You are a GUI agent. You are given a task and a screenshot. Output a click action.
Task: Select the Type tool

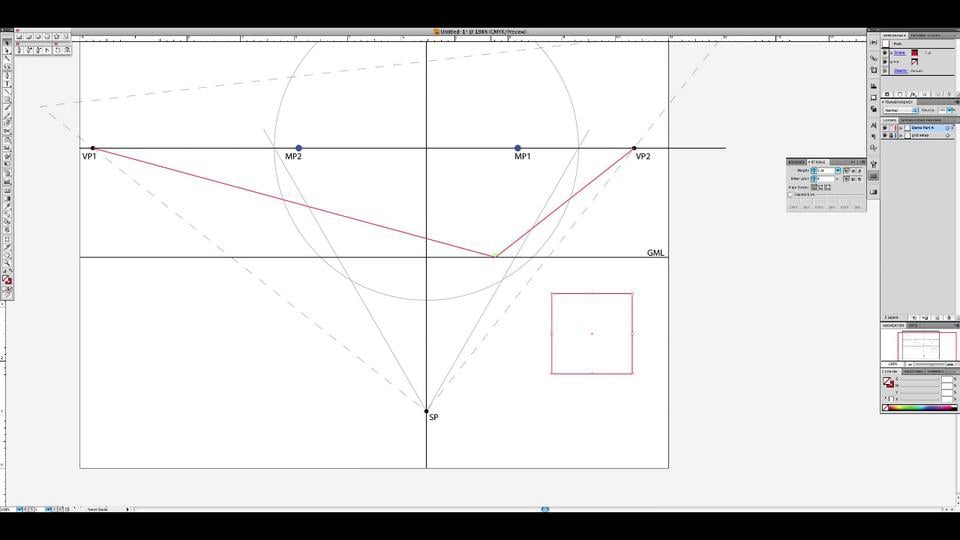point(7,83)
